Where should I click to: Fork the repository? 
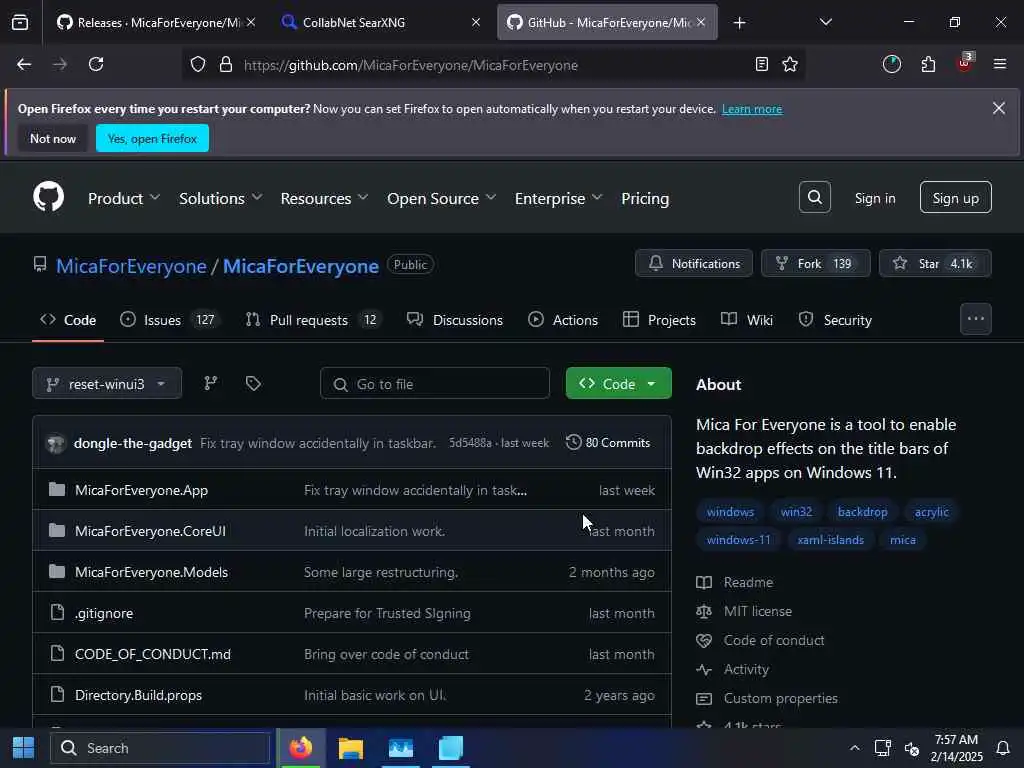coord(816,263)
